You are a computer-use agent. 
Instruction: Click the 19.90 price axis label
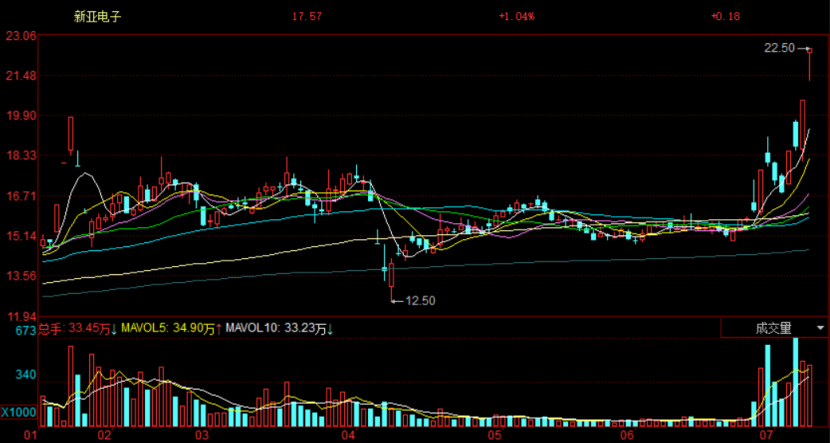[x=21, y=116]
